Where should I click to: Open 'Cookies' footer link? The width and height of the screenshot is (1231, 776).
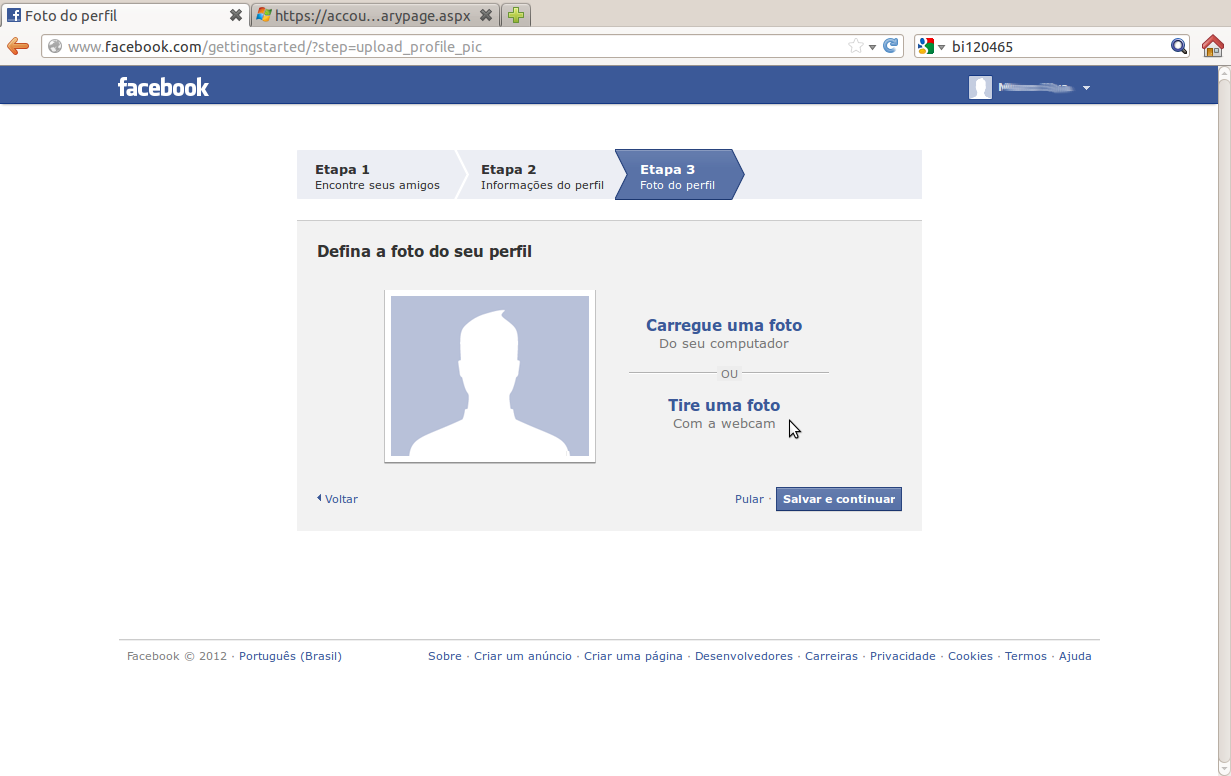[970, 656]
